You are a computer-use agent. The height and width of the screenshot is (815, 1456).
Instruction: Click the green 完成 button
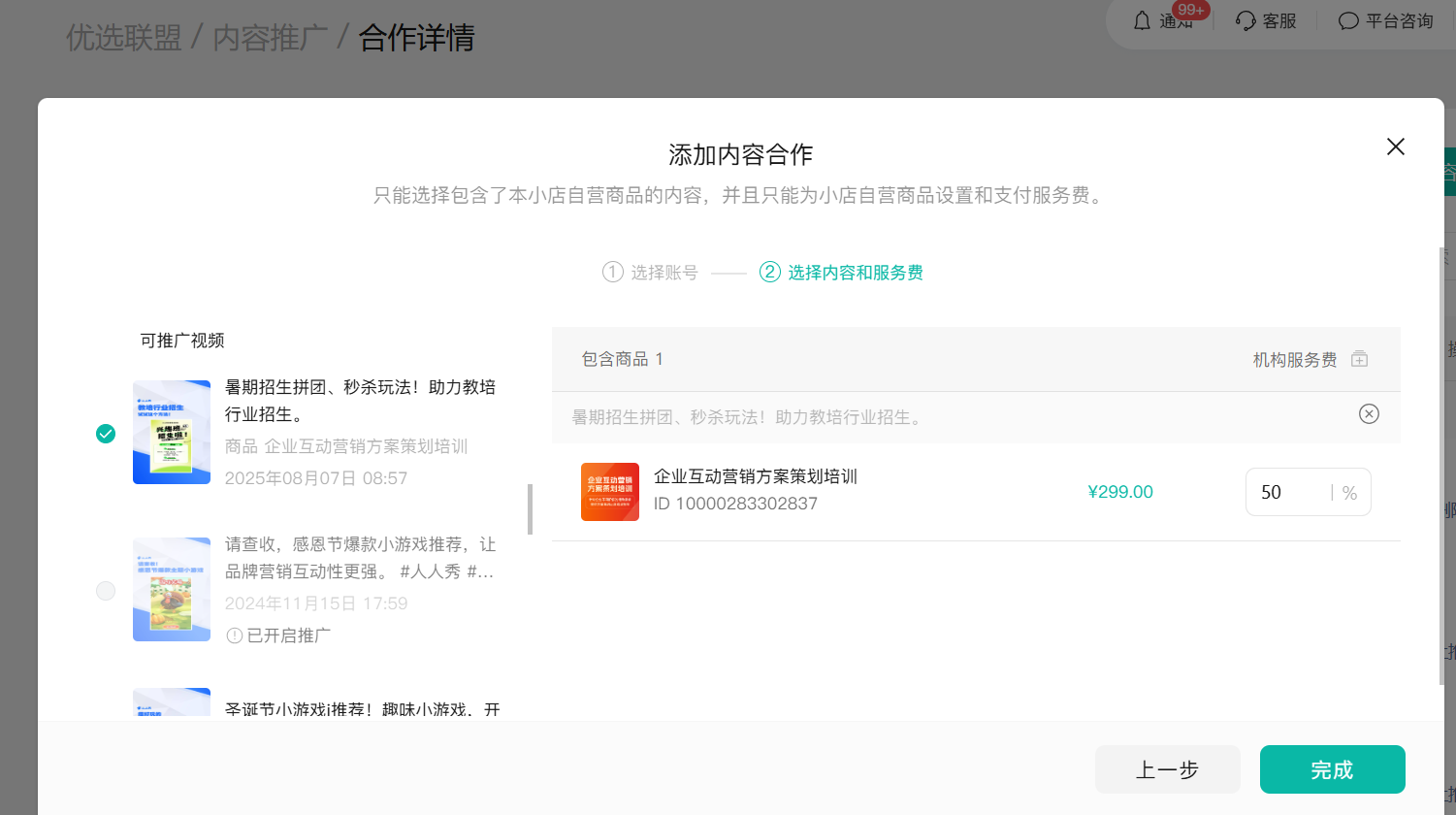tap(1332, 769)
